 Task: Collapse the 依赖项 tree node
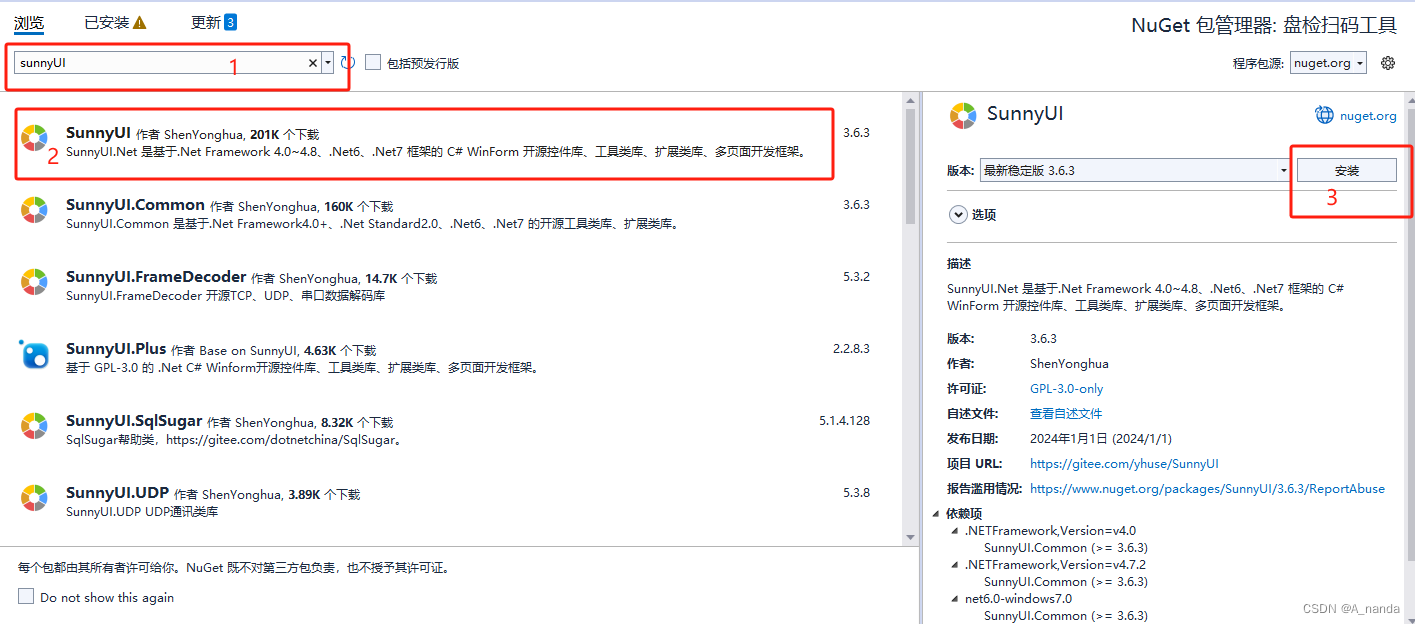(936, 514)
